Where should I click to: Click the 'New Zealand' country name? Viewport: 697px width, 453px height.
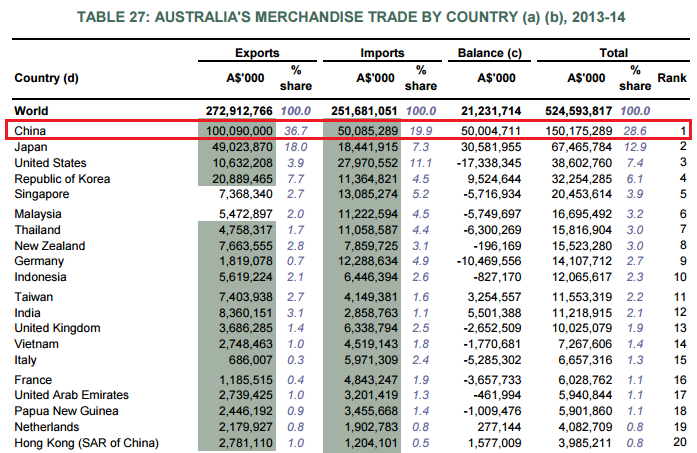(50, 246)
